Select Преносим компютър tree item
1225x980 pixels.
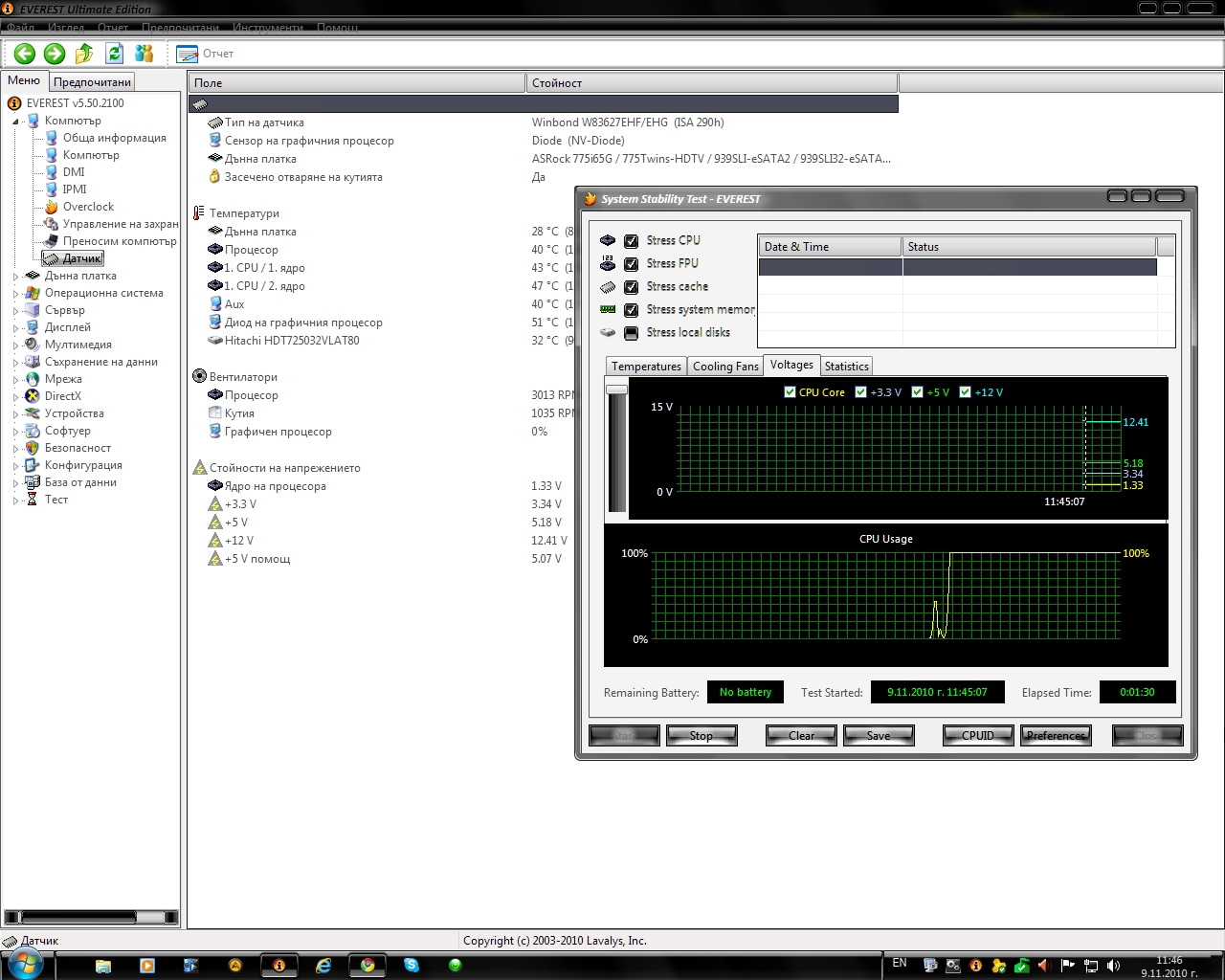tap(120, 241)
